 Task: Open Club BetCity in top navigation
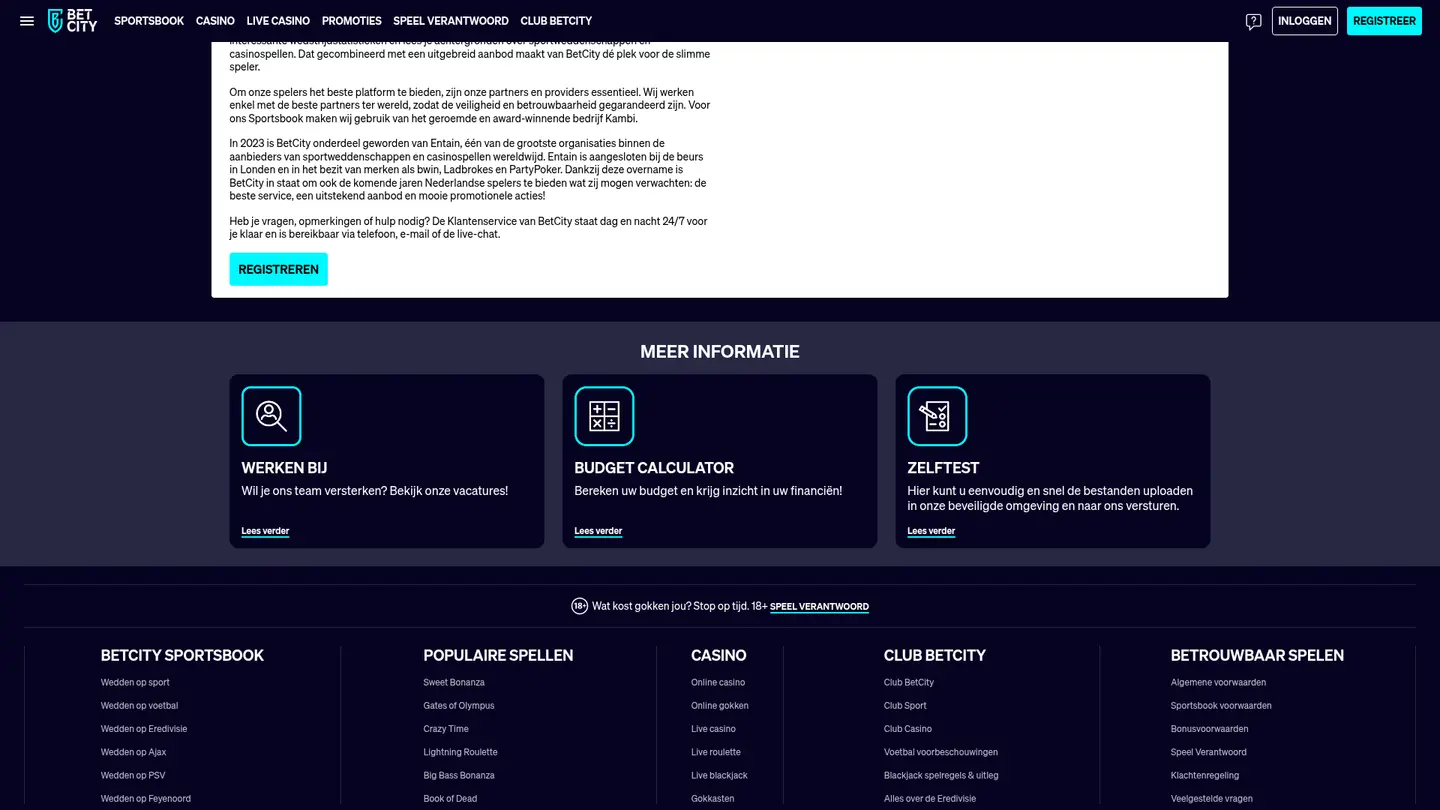[556, 21]
